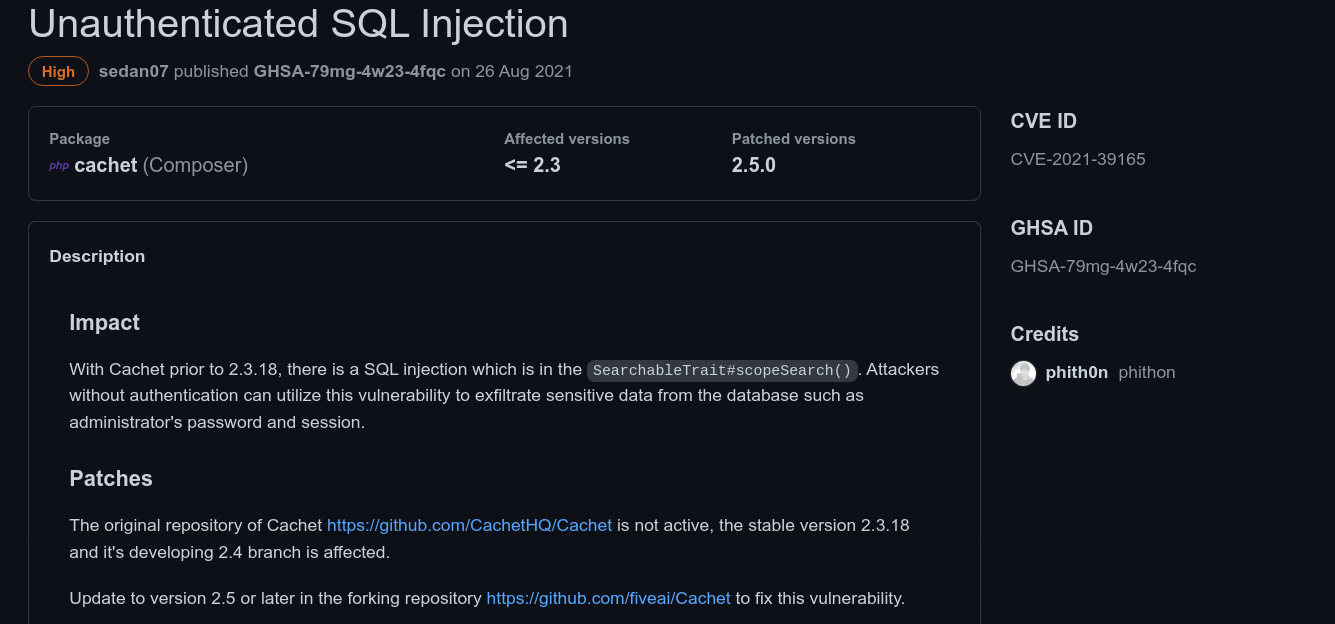
Task: Click the Unauthenticated SQL Injection title
Action: (x=298, y=23)
